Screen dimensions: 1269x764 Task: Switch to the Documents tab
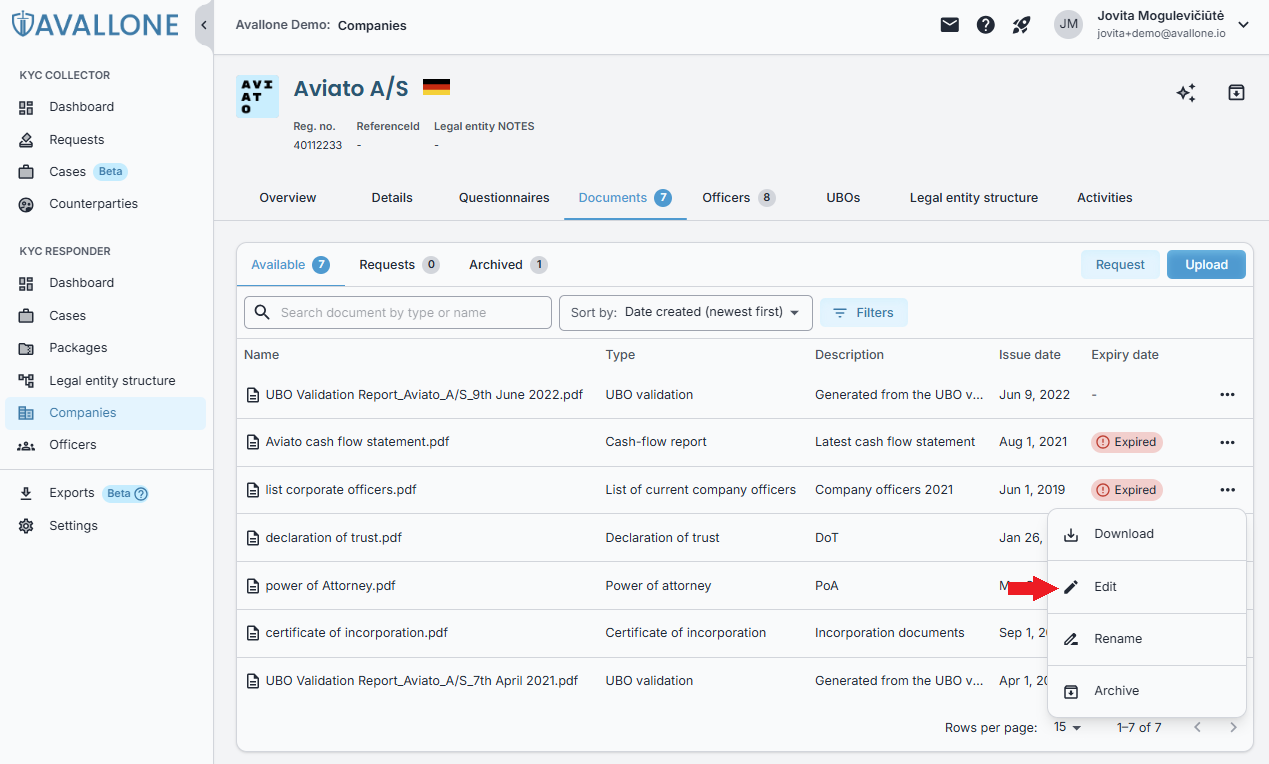625,198
